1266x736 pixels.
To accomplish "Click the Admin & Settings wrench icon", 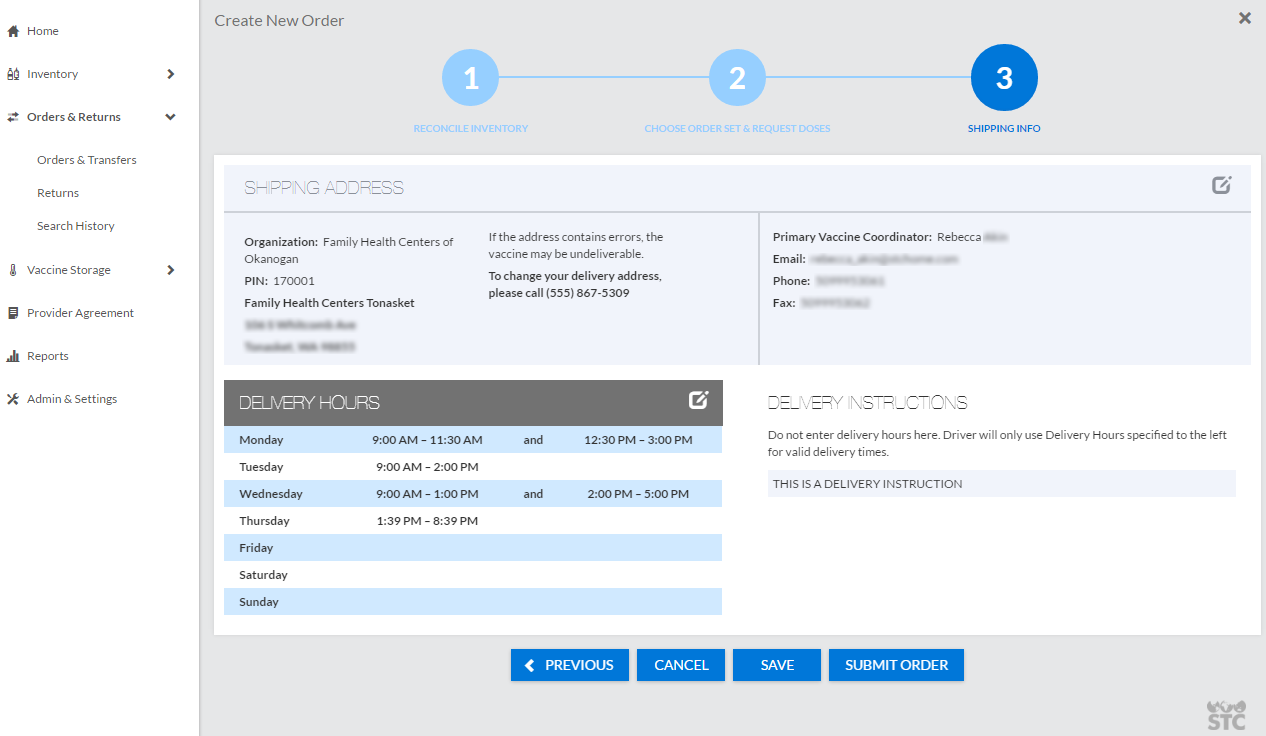I will pos(12,398).
